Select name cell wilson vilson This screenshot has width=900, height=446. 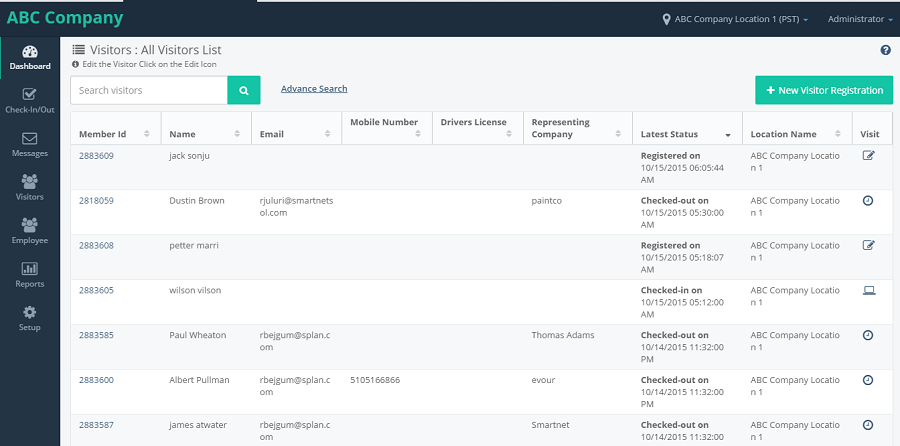(x=195, y=290)
